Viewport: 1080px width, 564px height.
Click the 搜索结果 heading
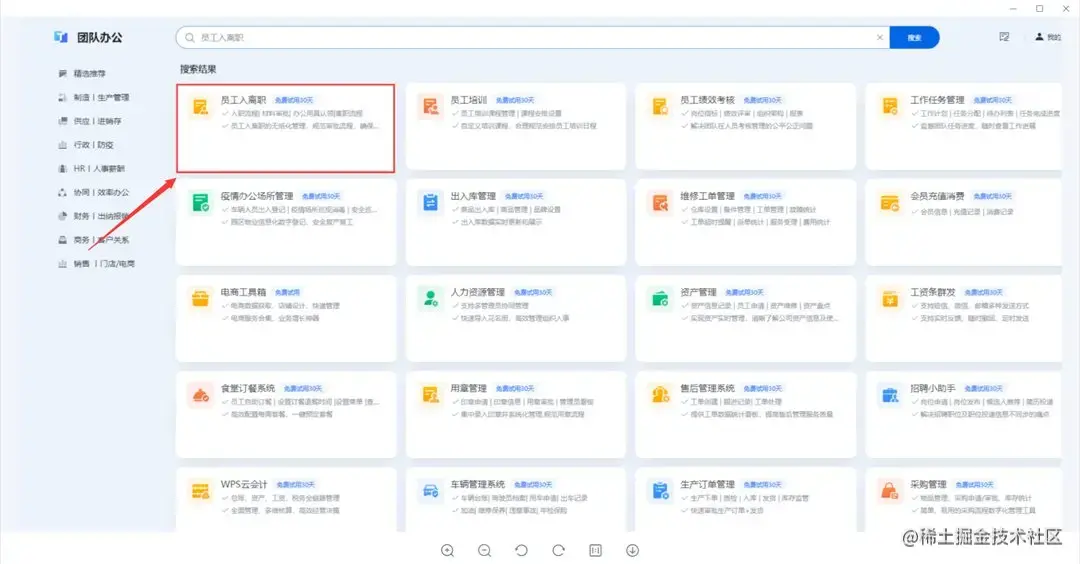coord(198,69)
